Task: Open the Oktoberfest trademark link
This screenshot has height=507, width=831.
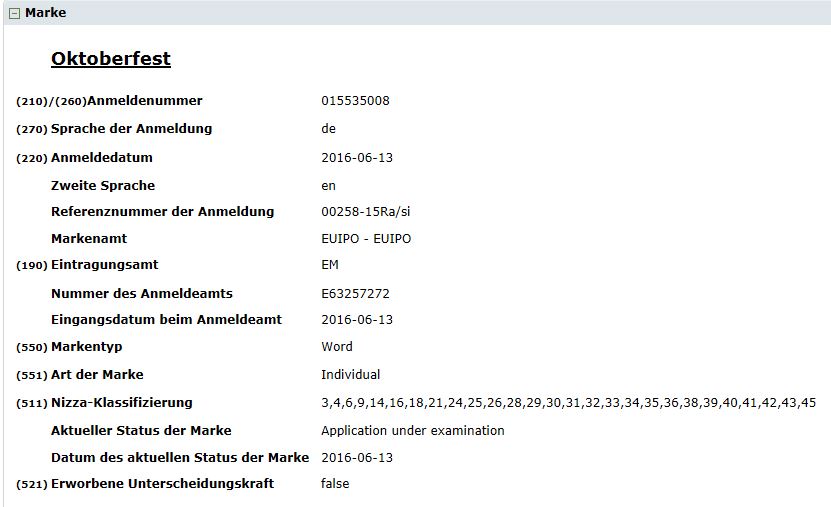Action: coord(111,58)
